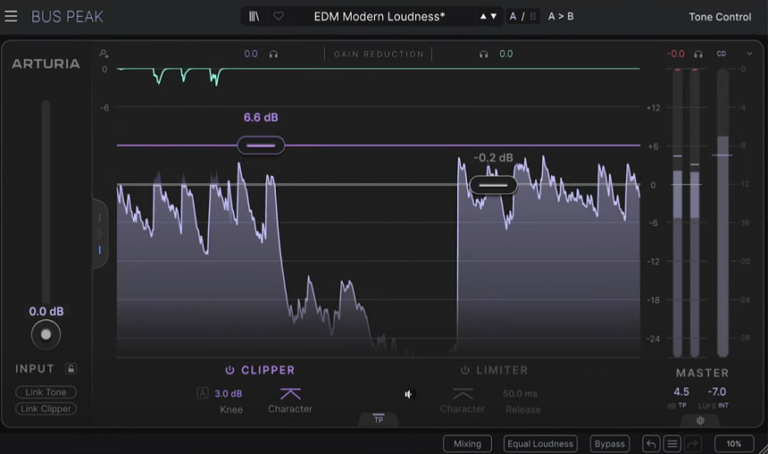
Task: Click the limiter ceiling handle
Action: click(x=493, y=185)
